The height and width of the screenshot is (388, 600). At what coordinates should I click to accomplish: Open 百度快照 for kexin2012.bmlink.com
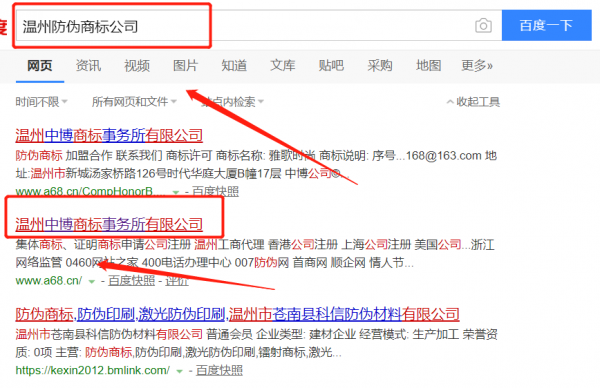pos(219,370)
